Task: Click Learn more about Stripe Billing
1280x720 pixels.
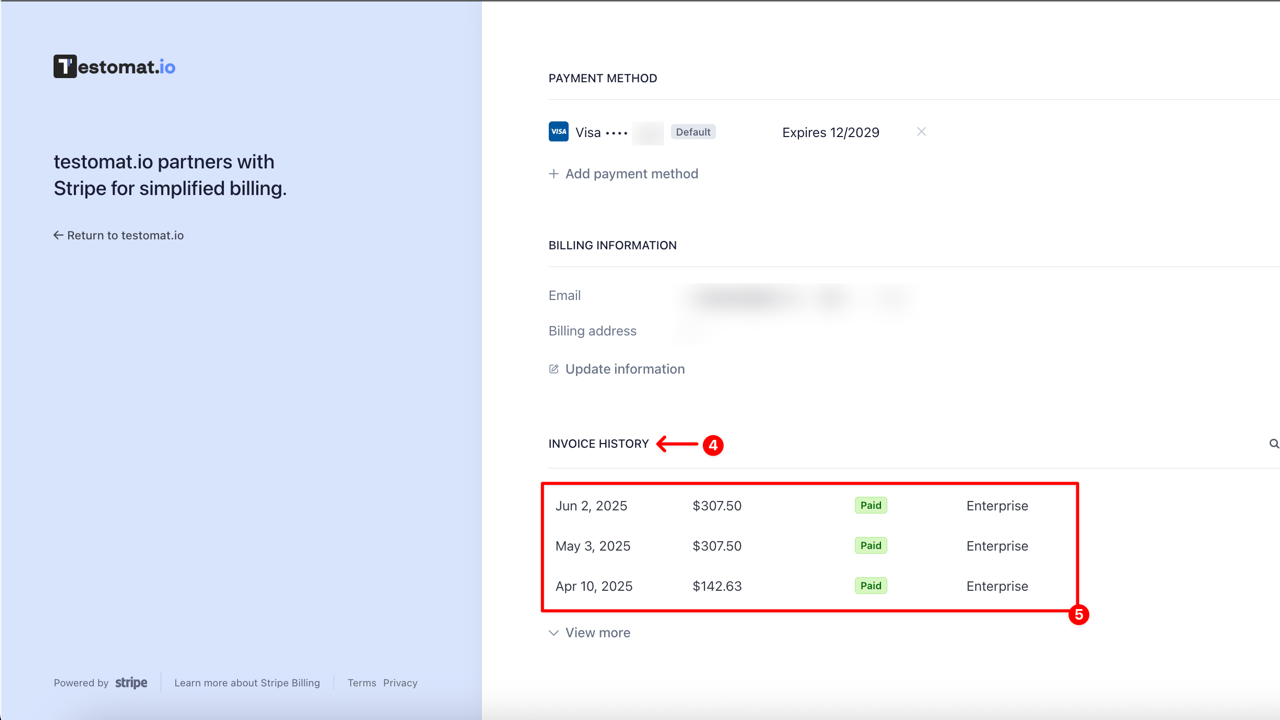Action: tap(247, 682)
